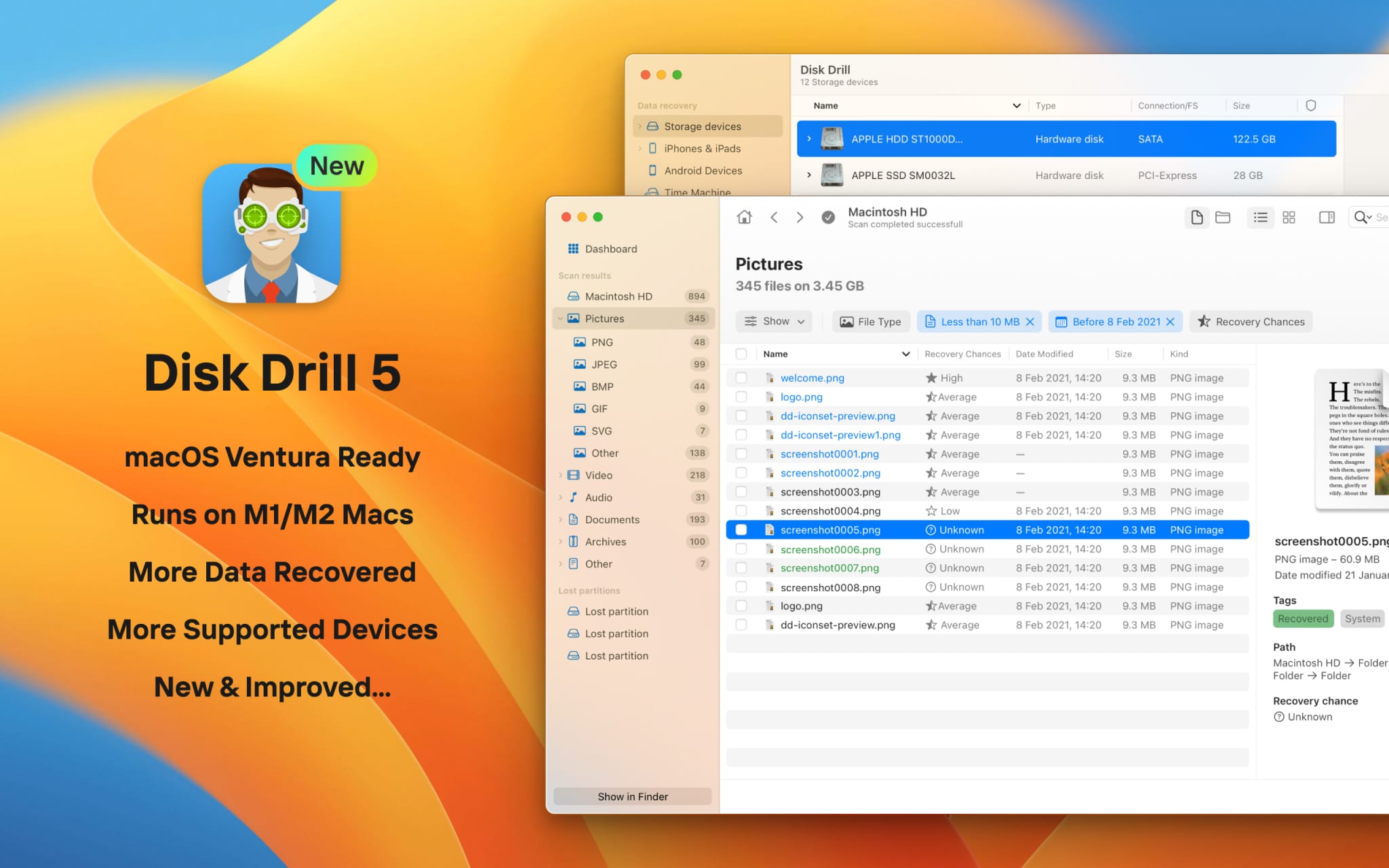Select the list view icon
The image size is (1389, 868).
(x=1259, y=218)
